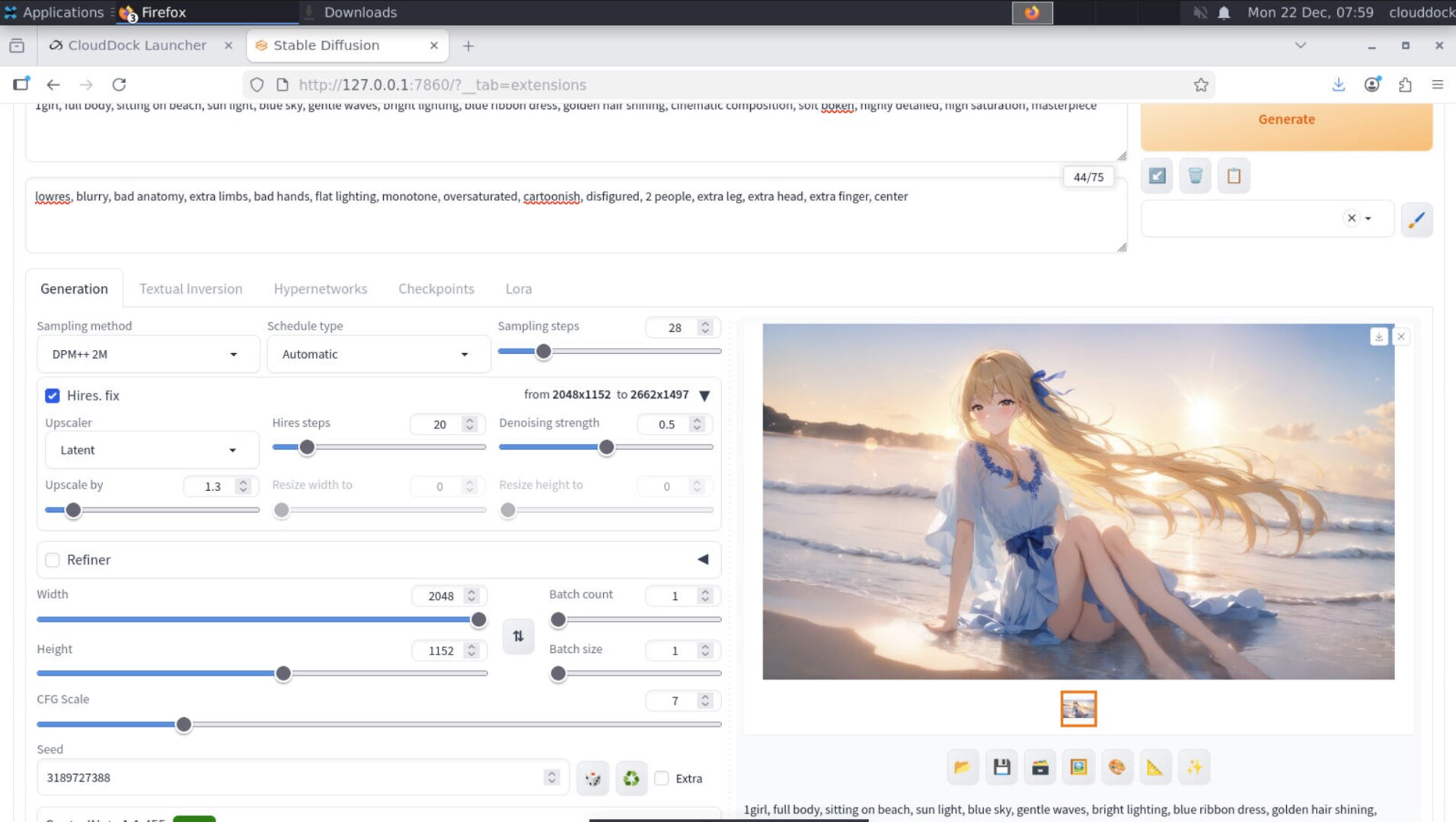Reuse previous seed via recycle icon
1456x822 pixels.
(x=631, y=777)
